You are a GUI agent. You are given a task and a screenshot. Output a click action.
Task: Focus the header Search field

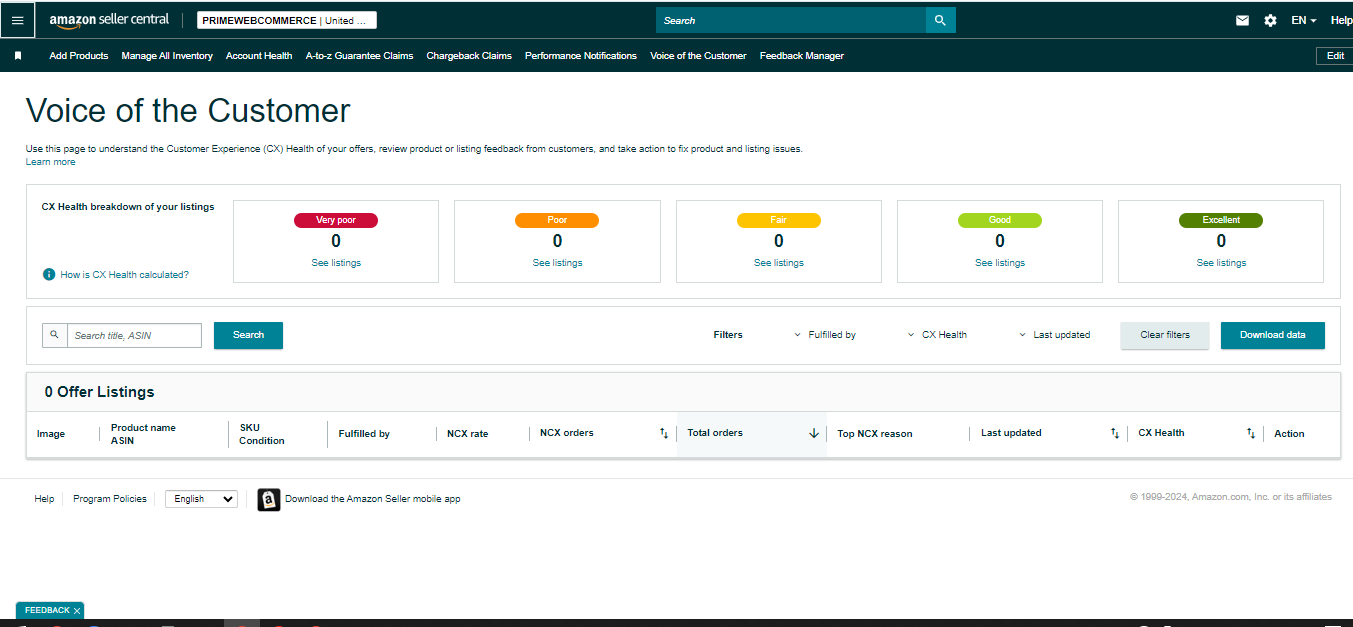tap(791, 20)
